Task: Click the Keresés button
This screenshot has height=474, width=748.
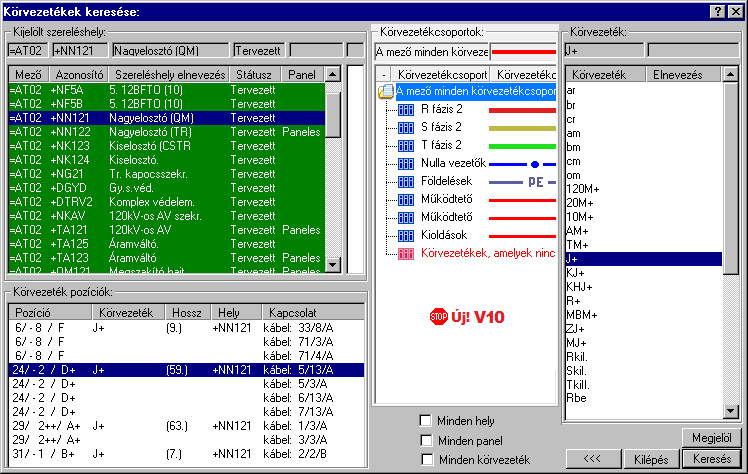Action: [x=712, y=459]
